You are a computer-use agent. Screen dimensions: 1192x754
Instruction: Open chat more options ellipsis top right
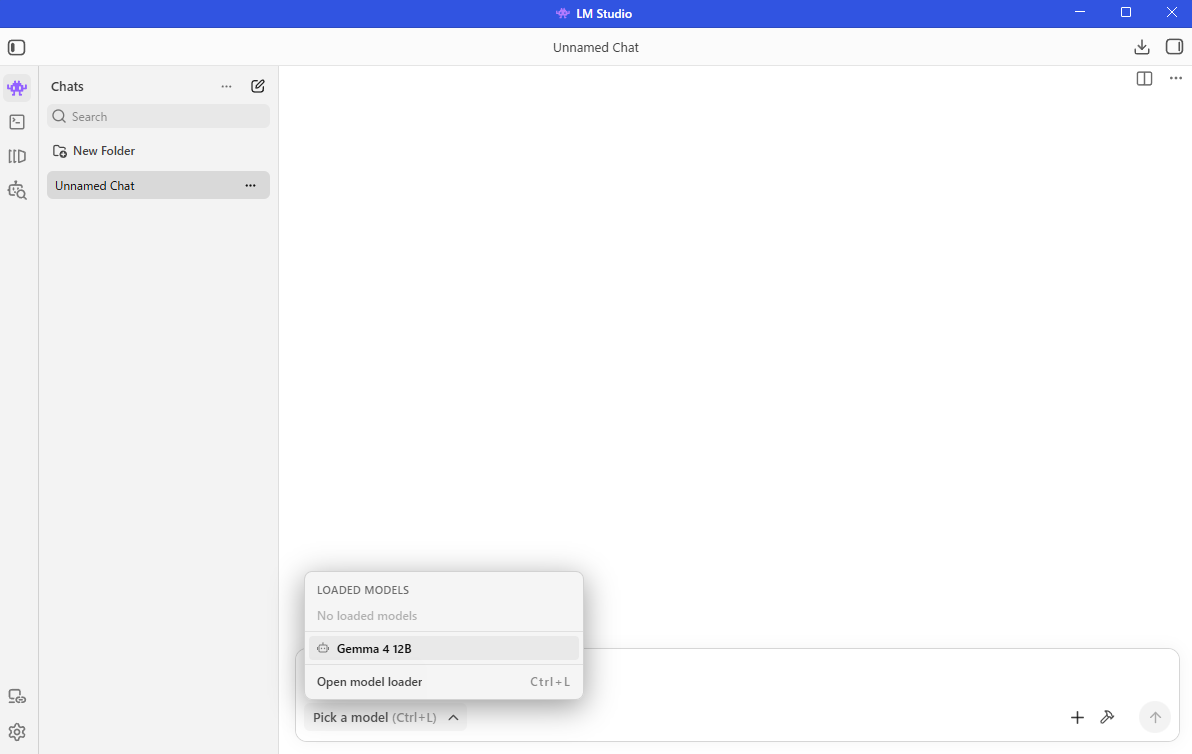tap(1176, 78)
